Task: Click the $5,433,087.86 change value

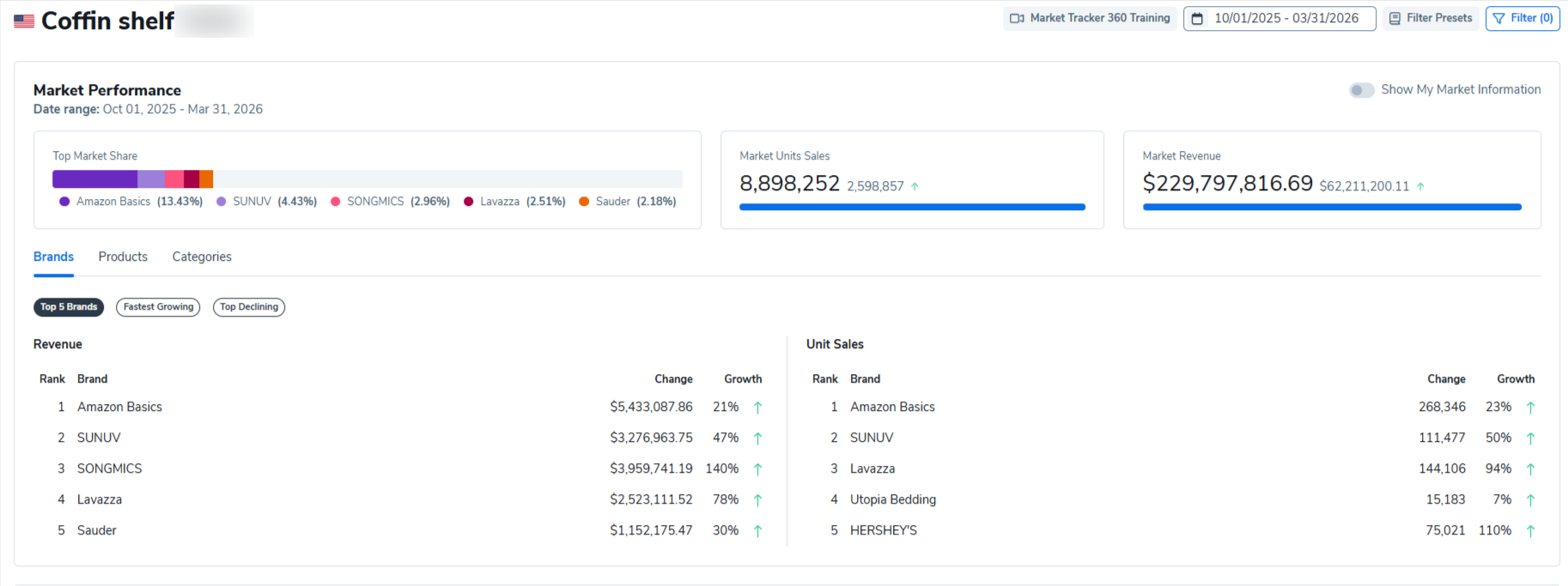Action: pyautogui.click(x=651, y=407)
